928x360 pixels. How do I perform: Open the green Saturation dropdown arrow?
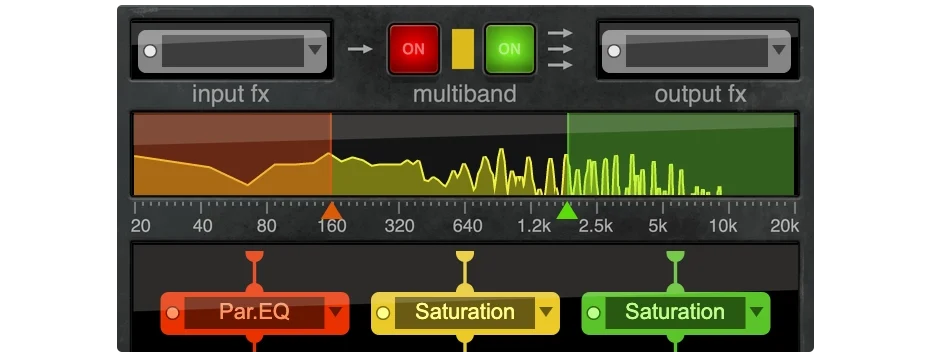click(x=757, y=312)
